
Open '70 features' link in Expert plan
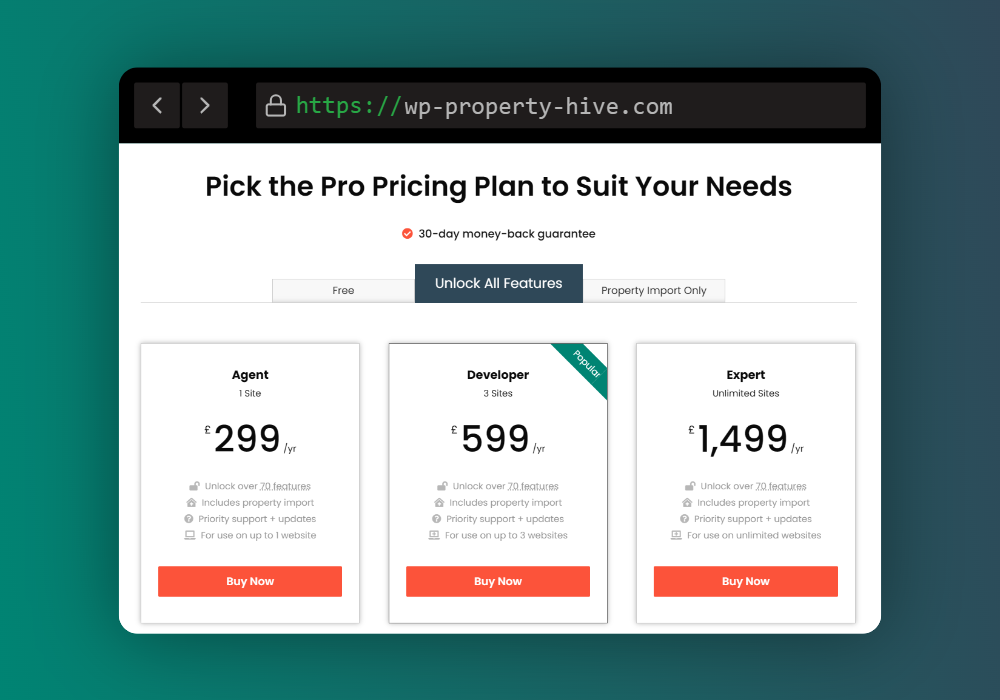781,486
